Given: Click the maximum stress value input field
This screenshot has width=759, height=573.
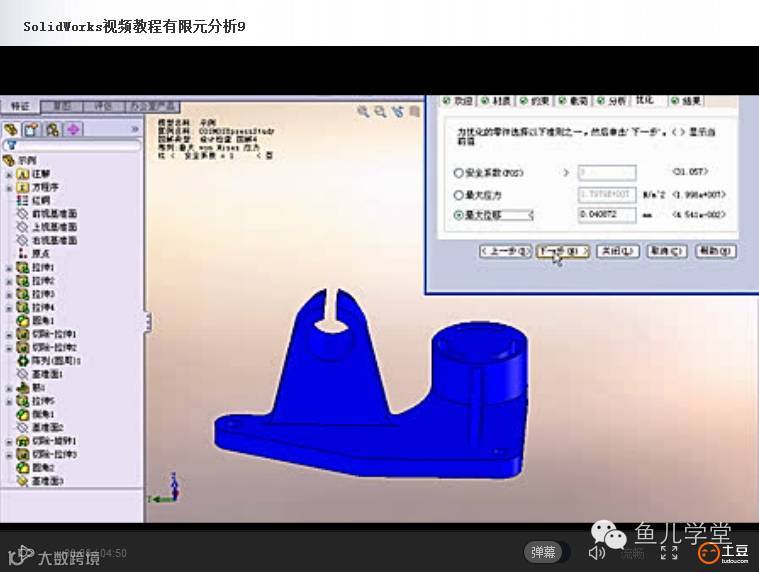Looking at the screenshot, I should (607, 195).
